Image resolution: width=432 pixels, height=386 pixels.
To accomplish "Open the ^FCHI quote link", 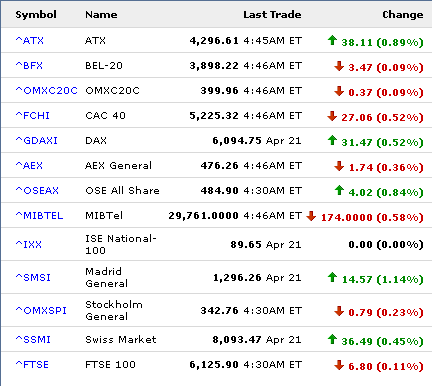I will click(32, 115).
